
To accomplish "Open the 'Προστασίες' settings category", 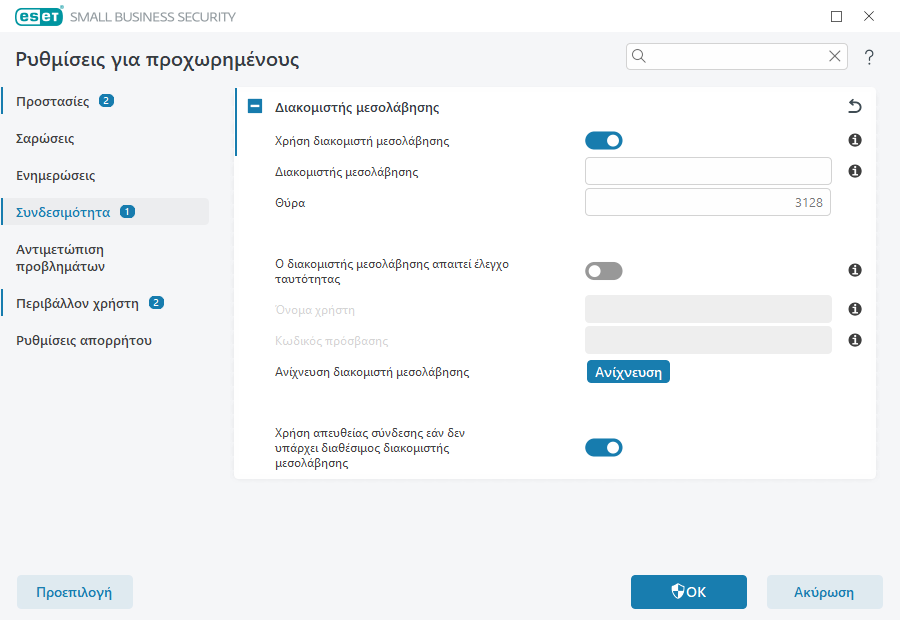I will coord(53,102).
